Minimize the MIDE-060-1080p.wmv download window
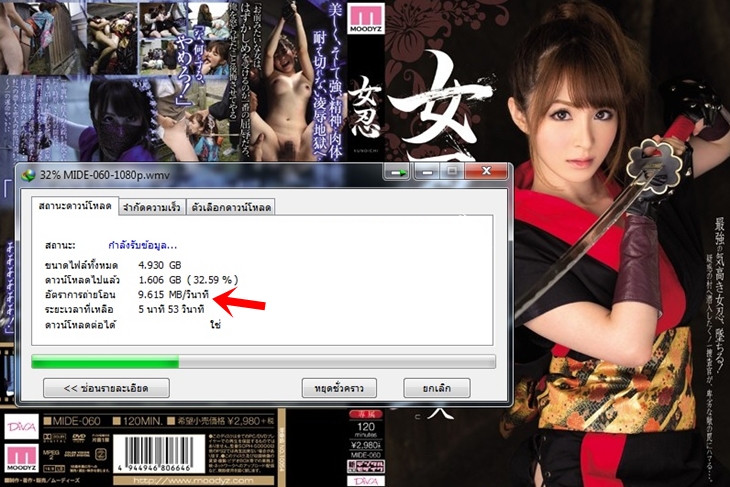Image resolution: width=730 pixels, height=487 pixels. [426, 172]
